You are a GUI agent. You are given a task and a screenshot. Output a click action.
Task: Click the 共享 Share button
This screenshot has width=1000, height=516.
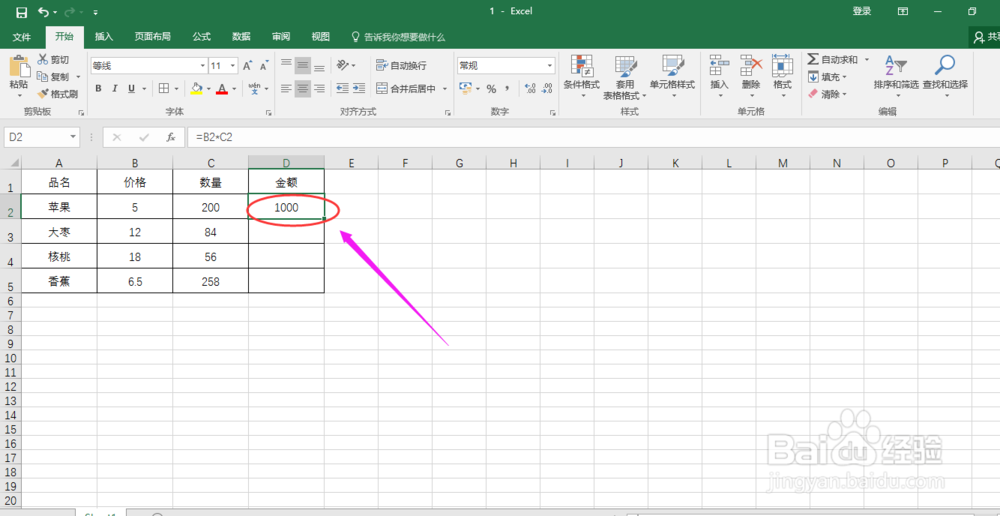pos(984,38)
